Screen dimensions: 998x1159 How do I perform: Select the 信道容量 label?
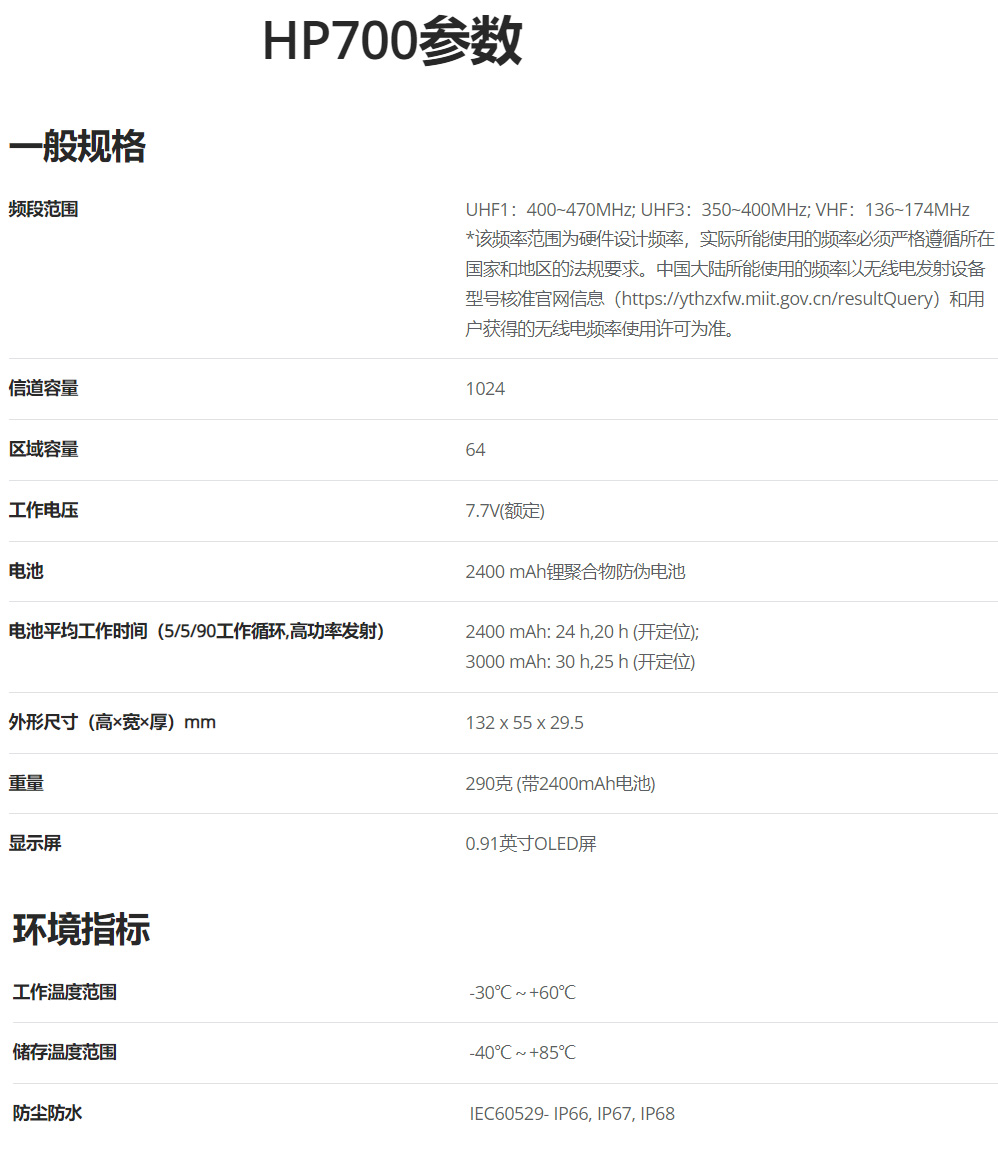pos(44,389)
